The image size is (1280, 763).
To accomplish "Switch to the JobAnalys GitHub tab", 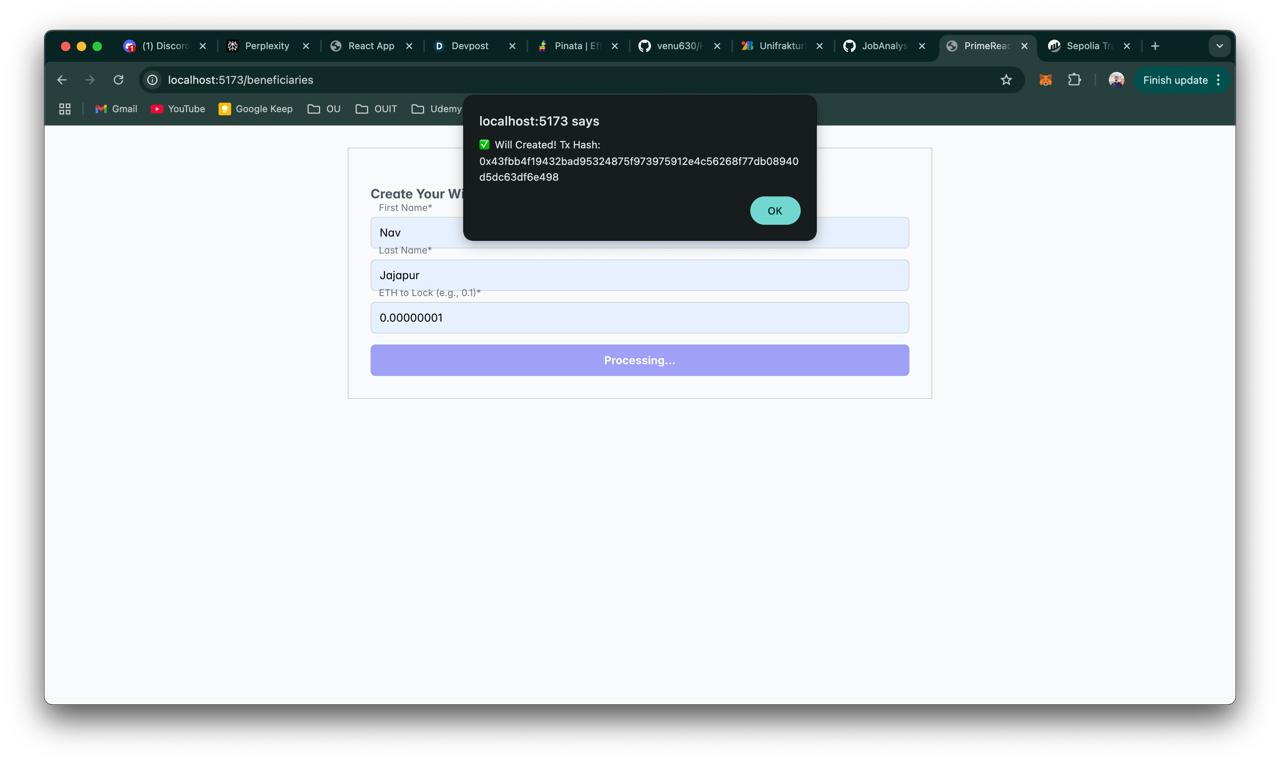I will coord(876,46).
